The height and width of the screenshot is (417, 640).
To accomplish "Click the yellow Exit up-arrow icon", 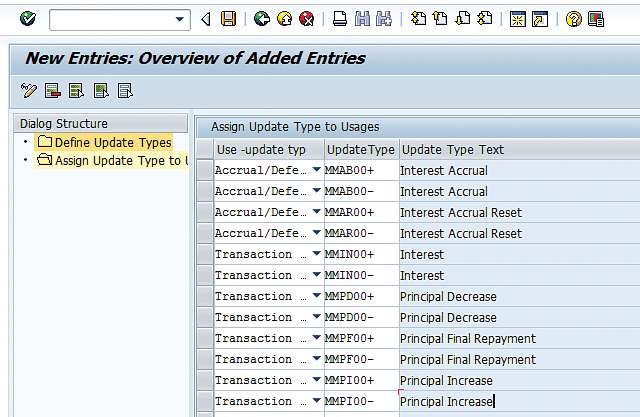I will (284, 19).
